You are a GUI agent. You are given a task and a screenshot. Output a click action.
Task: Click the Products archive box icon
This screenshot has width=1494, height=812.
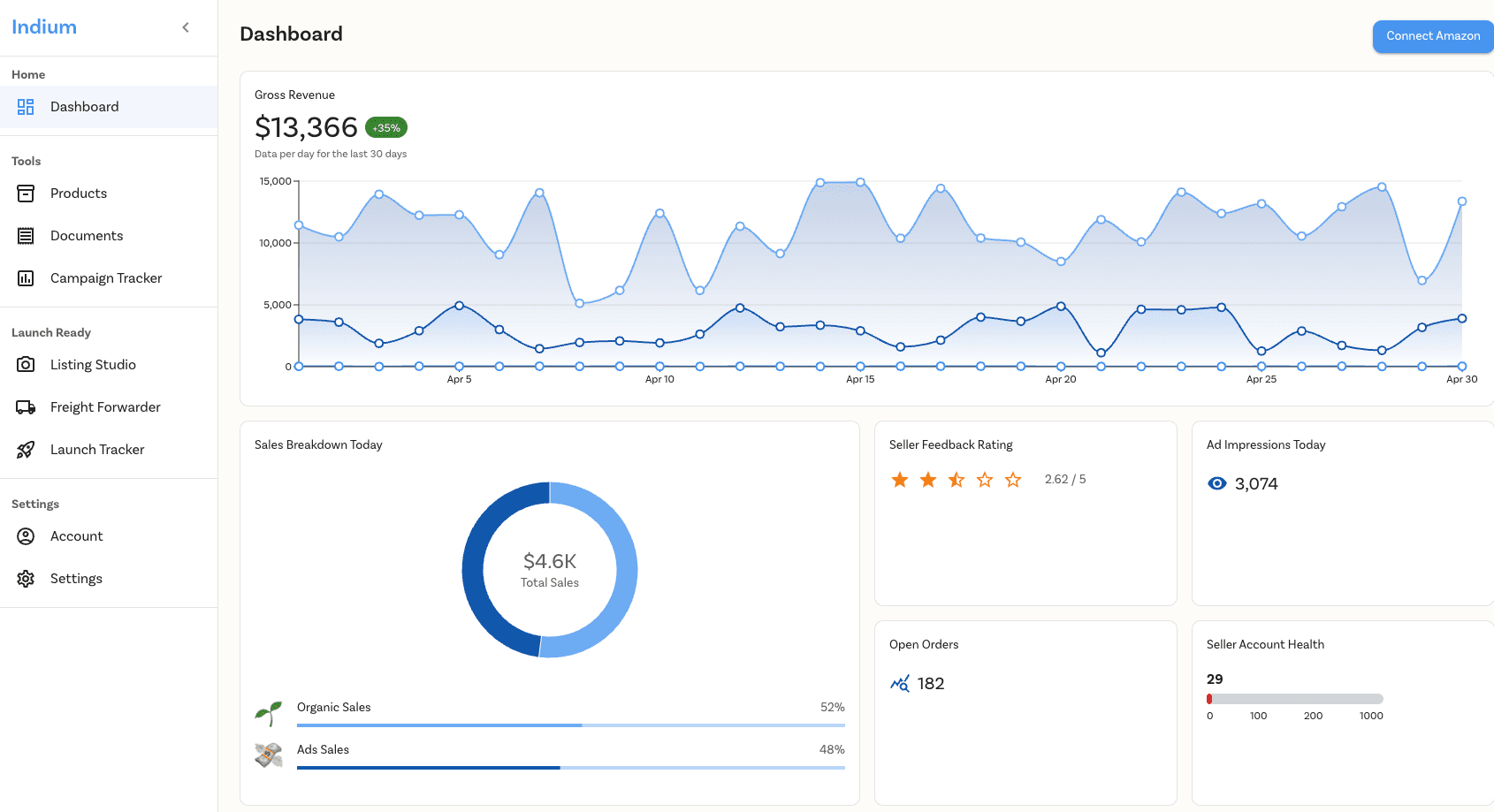(x=26, y=194)
